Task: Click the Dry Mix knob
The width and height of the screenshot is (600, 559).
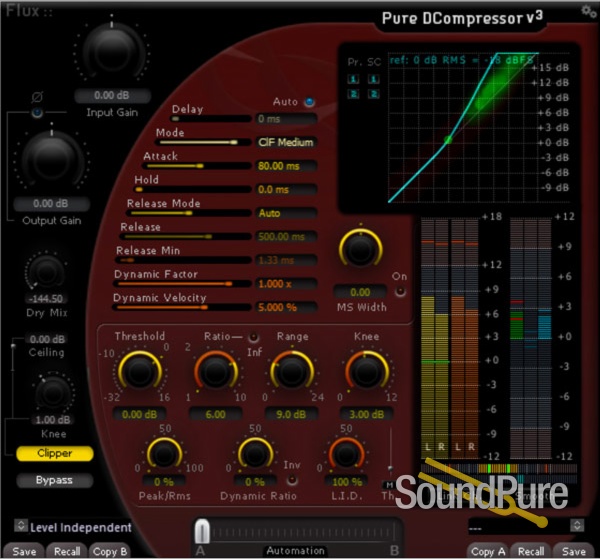Action: tap(46, 272)
